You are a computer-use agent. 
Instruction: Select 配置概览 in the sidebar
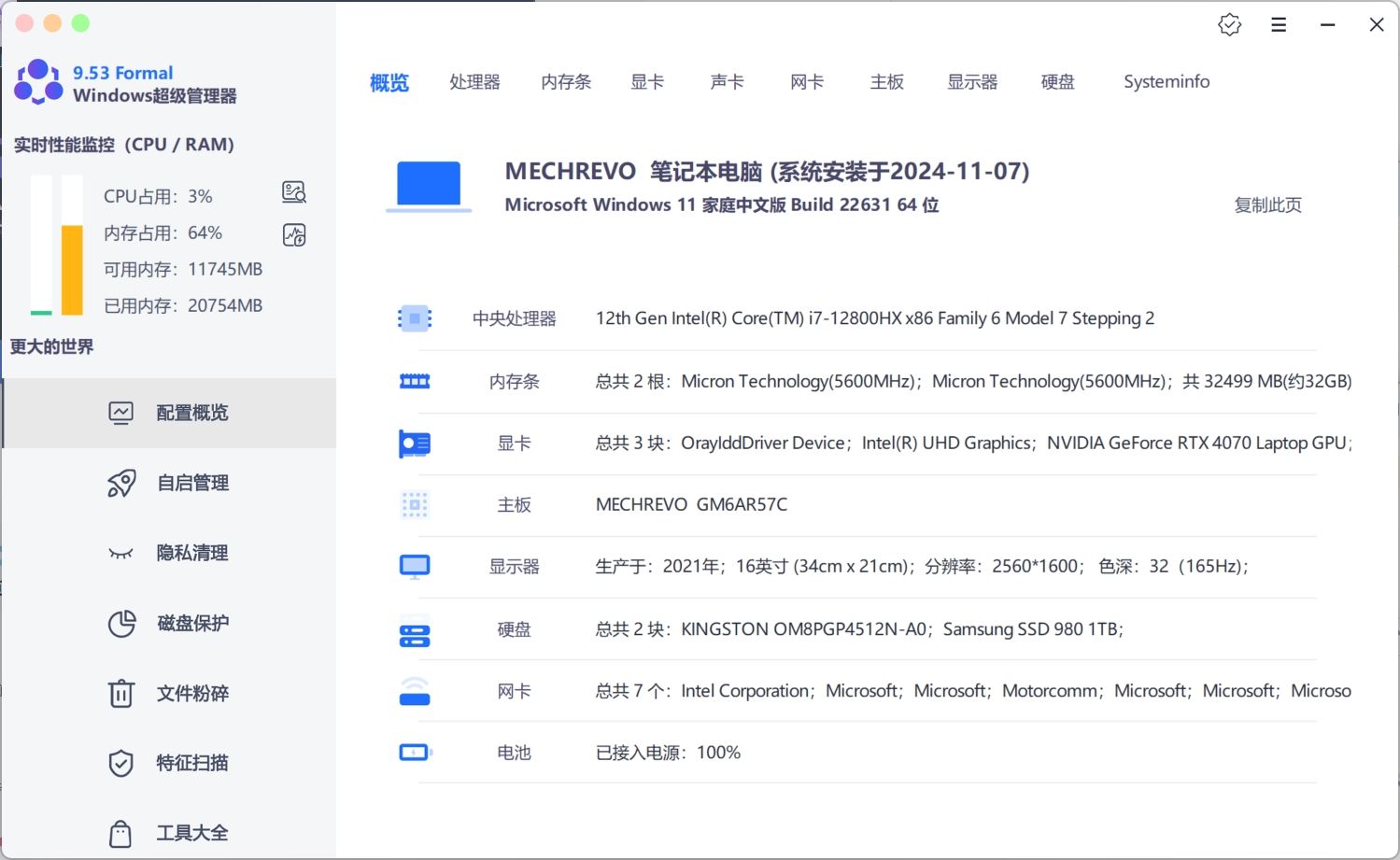coord(192,413)
